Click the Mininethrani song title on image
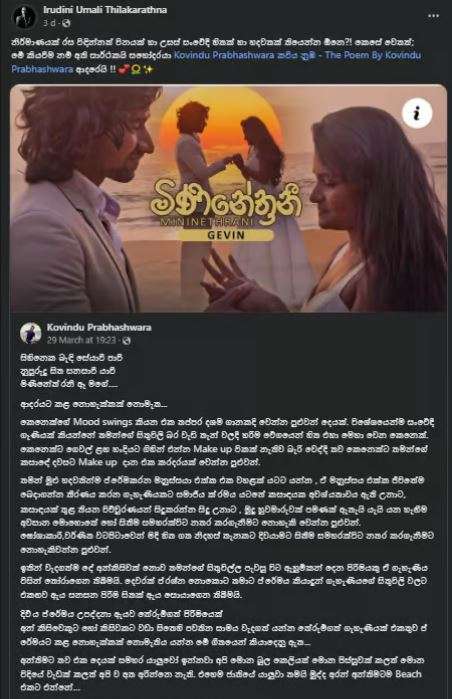452x699 pixels. coord(226,201)
